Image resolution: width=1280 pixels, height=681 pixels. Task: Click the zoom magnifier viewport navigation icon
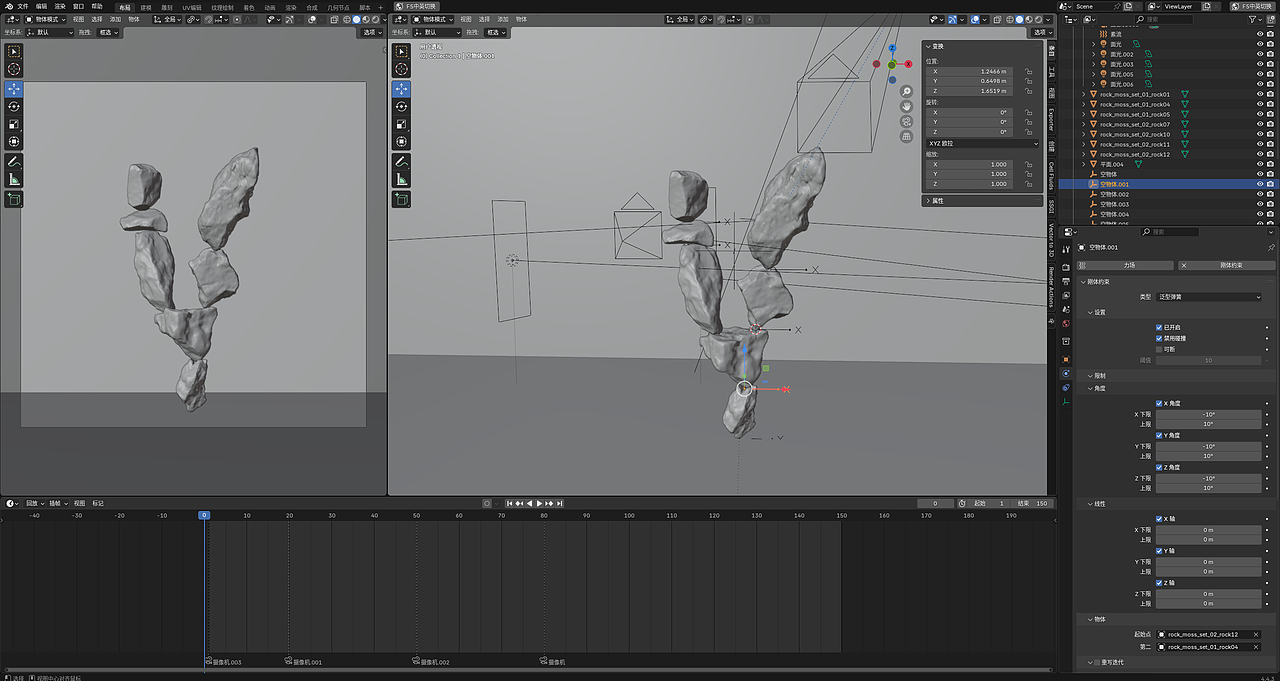[x=906, y=91]
